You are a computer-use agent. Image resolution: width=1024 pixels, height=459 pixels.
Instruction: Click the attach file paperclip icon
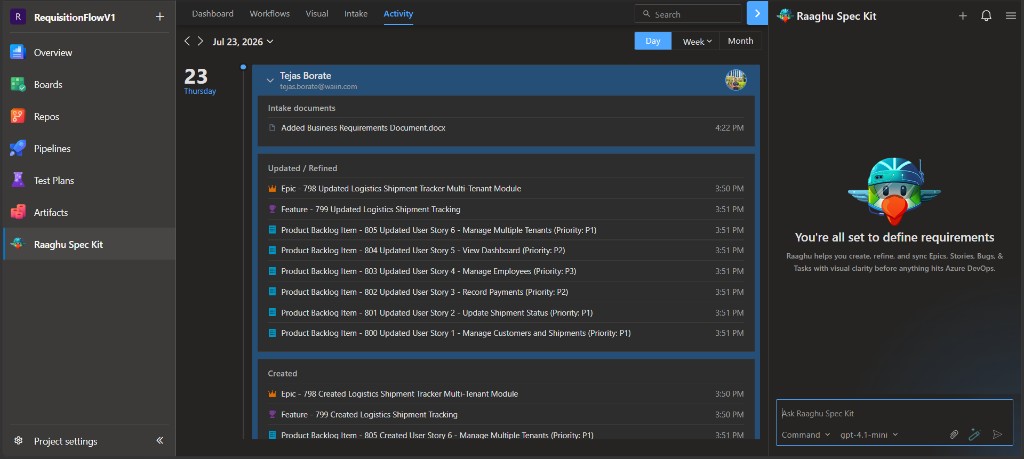click(x=953, y=434)
